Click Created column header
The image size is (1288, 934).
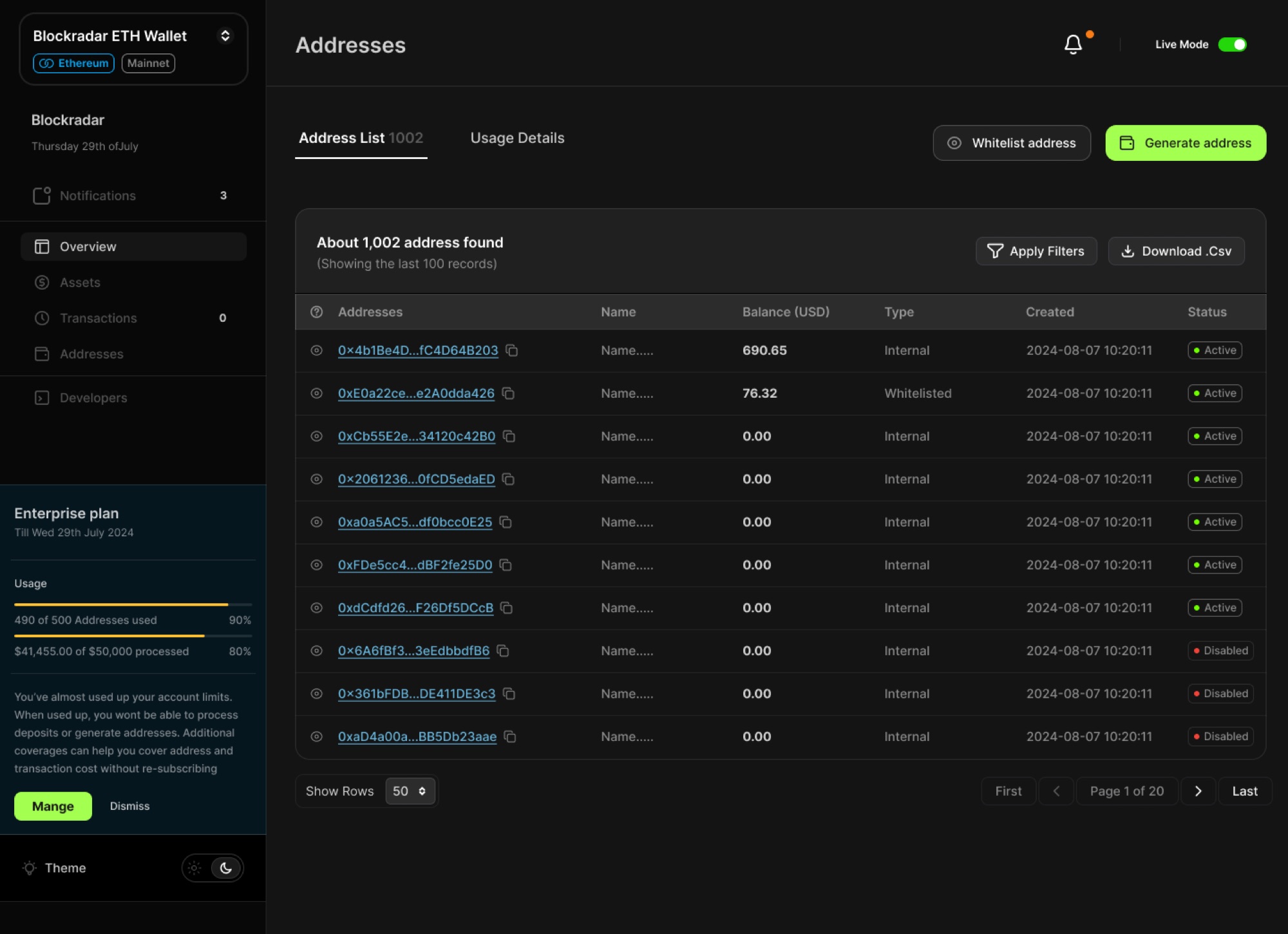[1050, 312]
